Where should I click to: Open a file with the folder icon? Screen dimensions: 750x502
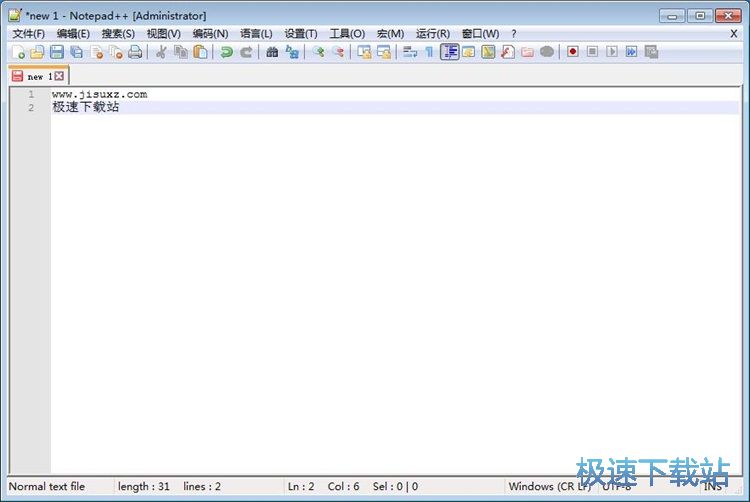point(37,52)
